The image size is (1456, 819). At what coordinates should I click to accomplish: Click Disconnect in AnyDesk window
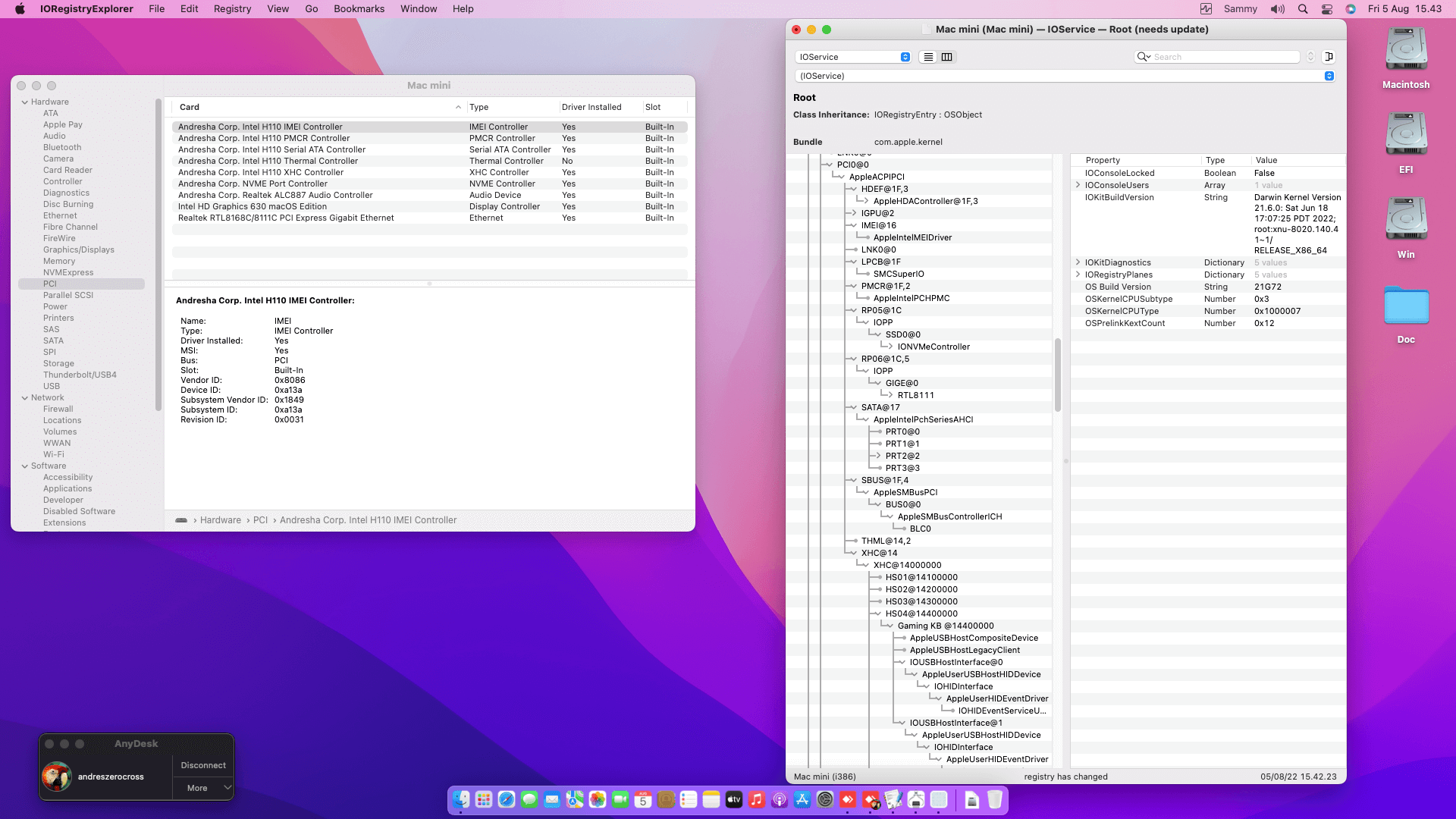pyautogui.click(x=203, y=765)
